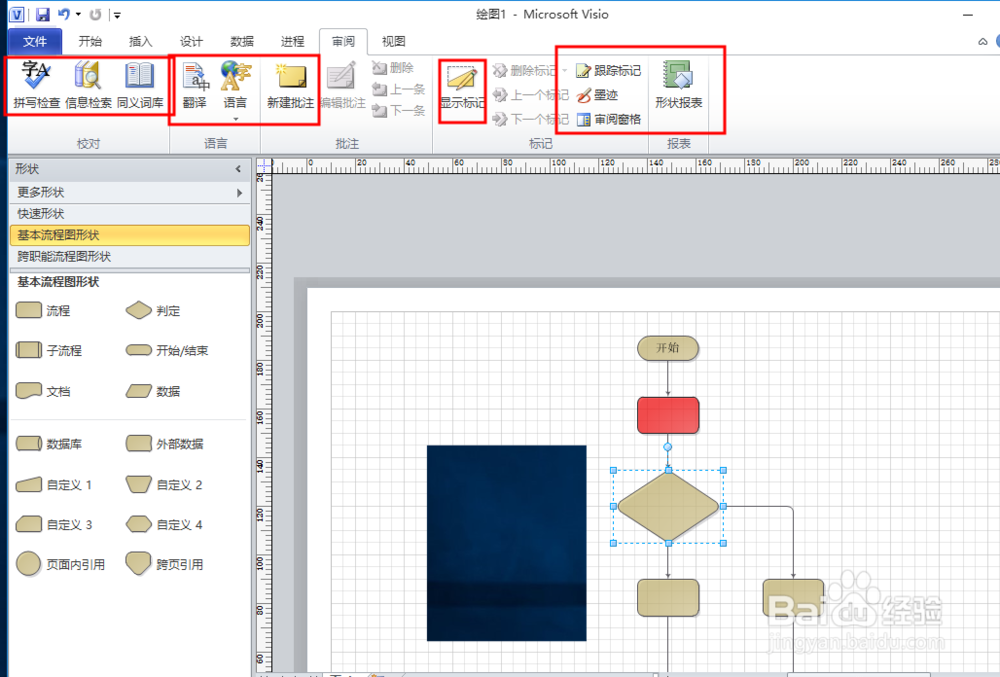Select the red process shape on canvas
This screenshot has height=677, width=1000.
[668, 416]
